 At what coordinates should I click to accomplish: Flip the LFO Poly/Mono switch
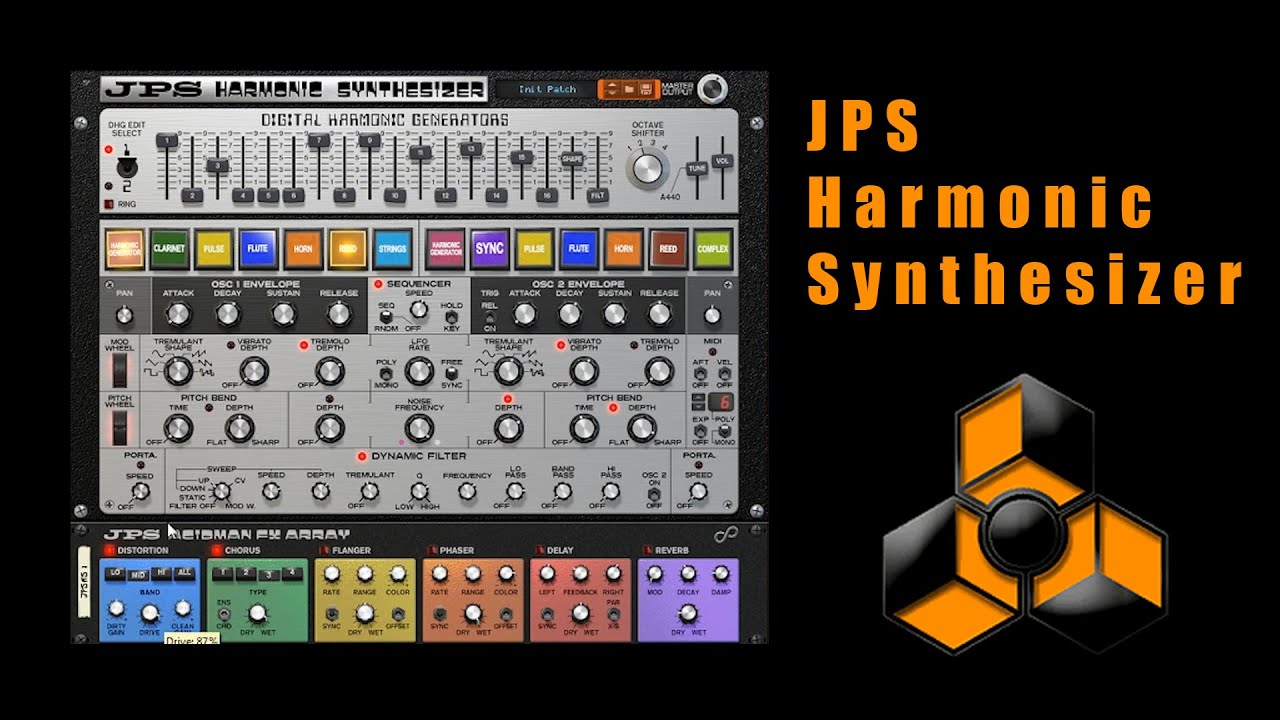384,373
